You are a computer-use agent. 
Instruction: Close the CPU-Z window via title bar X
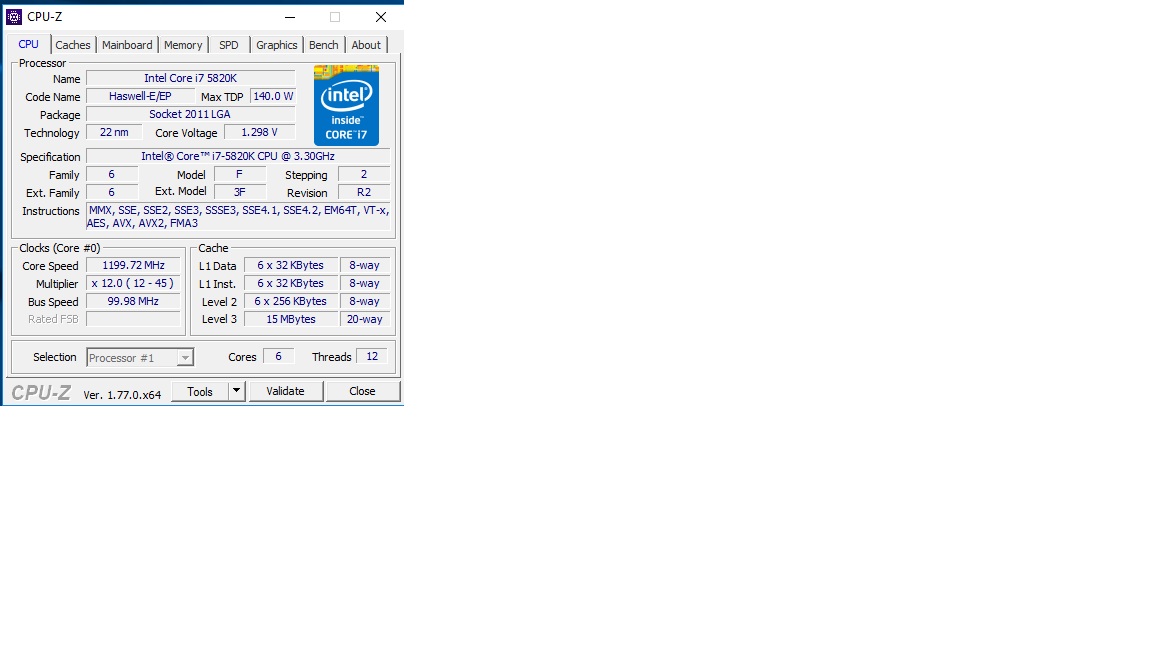pos(381,16)
